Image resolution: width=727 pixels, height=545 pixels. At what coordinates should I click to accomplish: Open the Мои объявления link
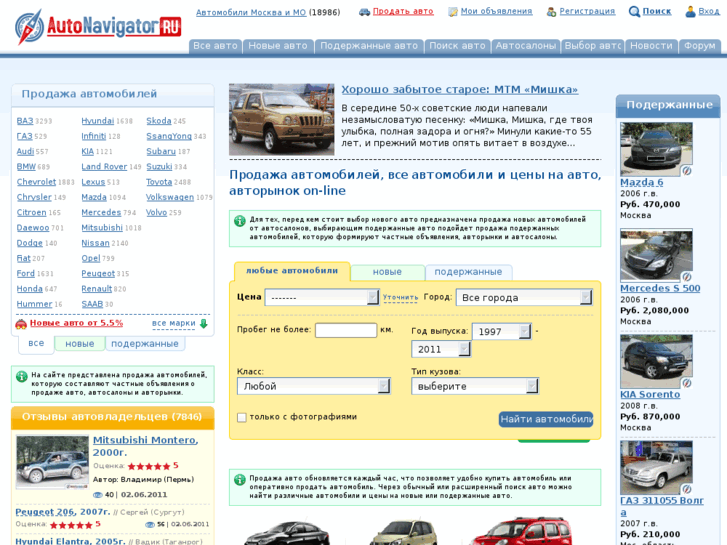pyautogui.click(x=496, y=12)
